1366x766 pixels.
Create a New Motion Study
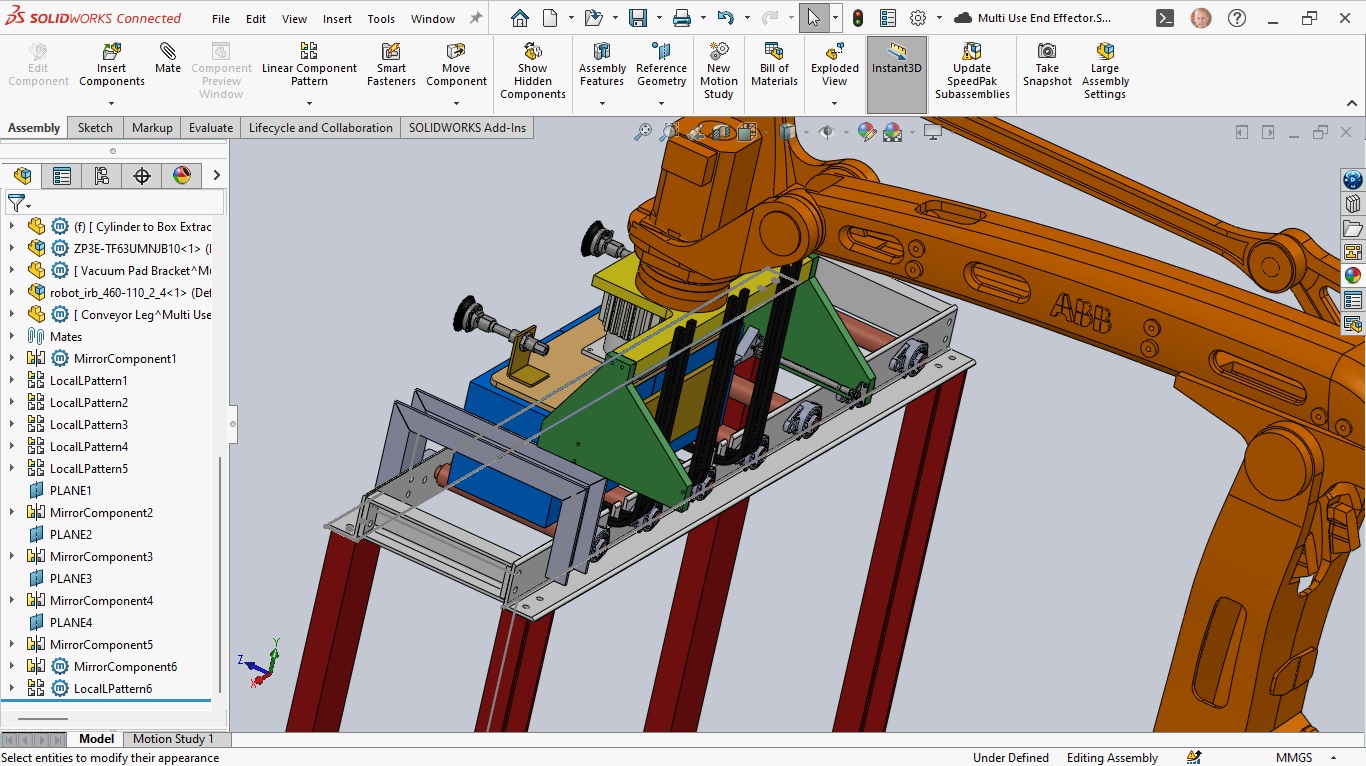718,71
